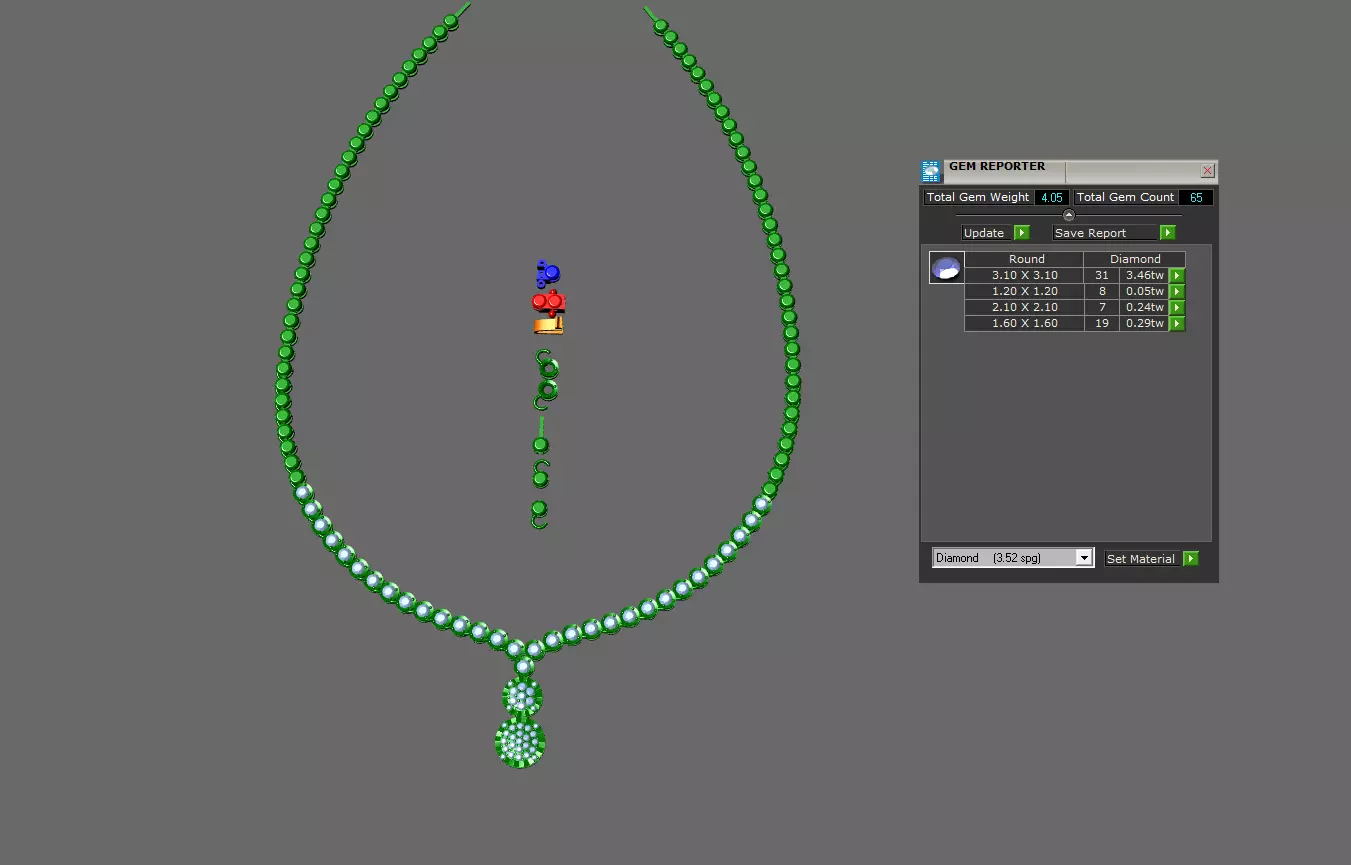Select the 3.10 X 3.10 size cell
Image resolution: width=1351 pixels, height=865 pixels.
point(1024,275)
